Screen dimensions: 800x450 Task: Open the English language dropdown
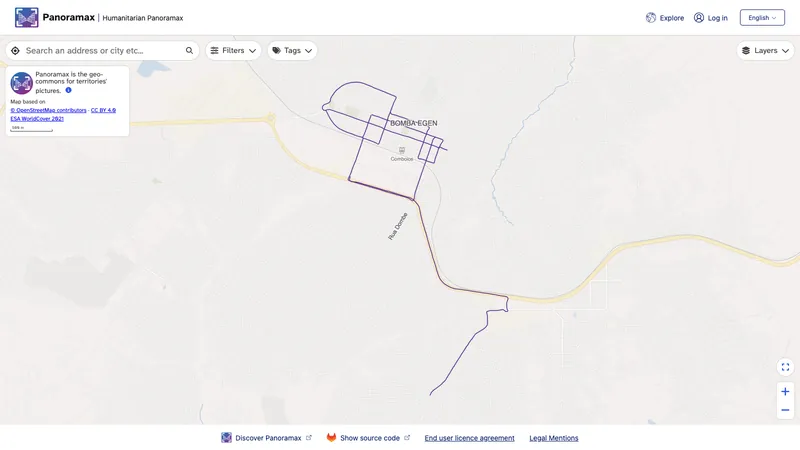(762, 18)
